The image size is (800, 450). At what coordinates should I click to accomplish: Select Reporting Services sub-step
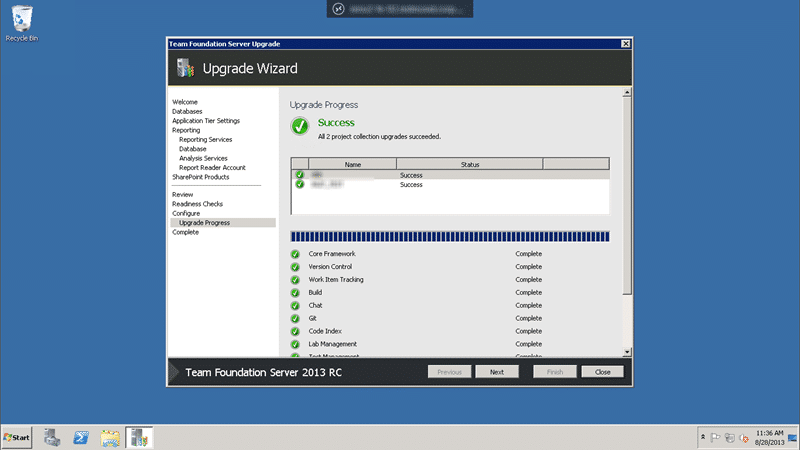point(206,139)
